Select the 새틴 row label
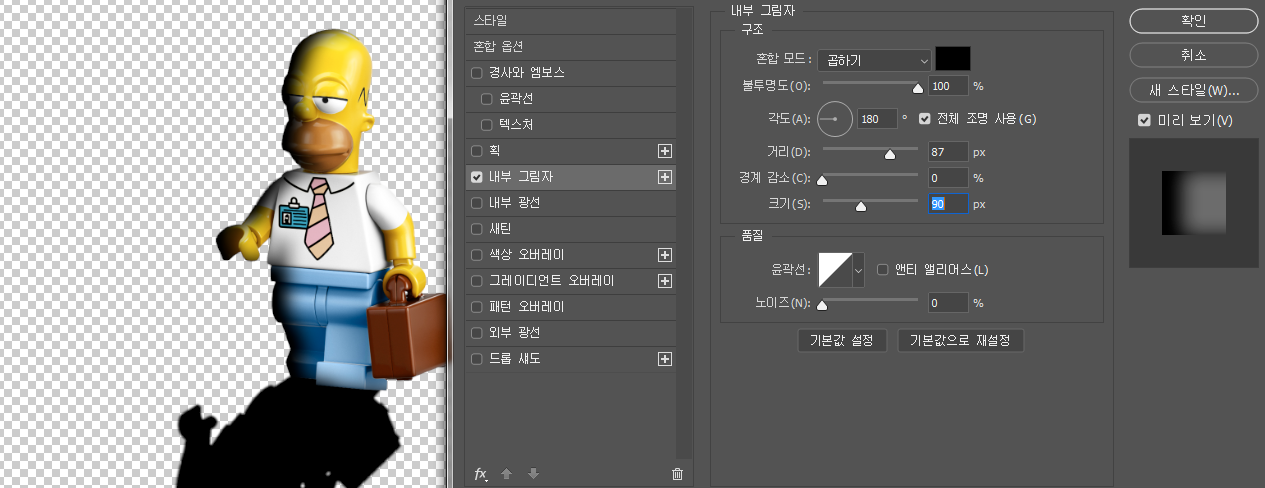 click(x=501, y=229)
